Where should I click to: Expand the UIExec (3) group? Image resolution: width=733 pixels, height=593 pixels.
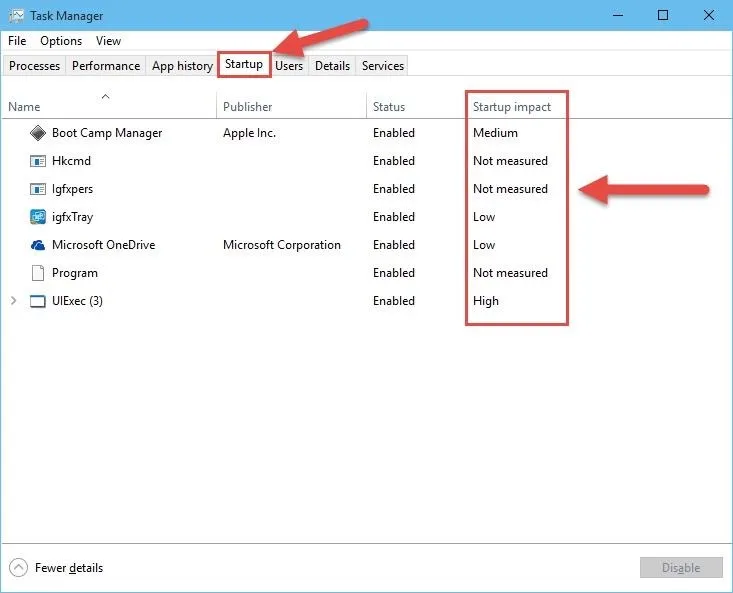point(14,300)
